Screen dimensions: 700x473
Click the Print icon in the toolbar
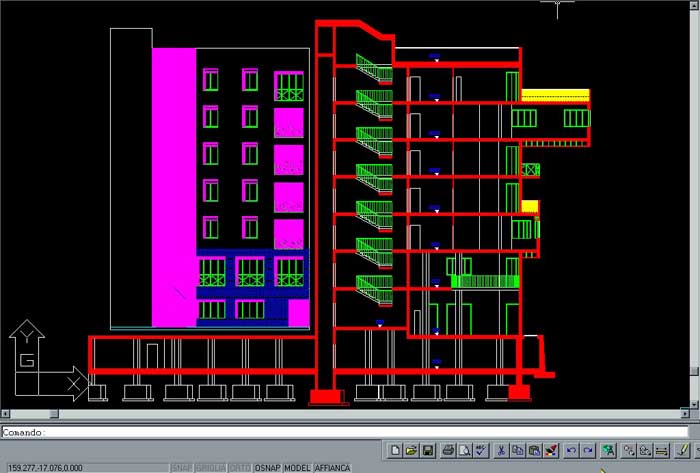[449, 451]
